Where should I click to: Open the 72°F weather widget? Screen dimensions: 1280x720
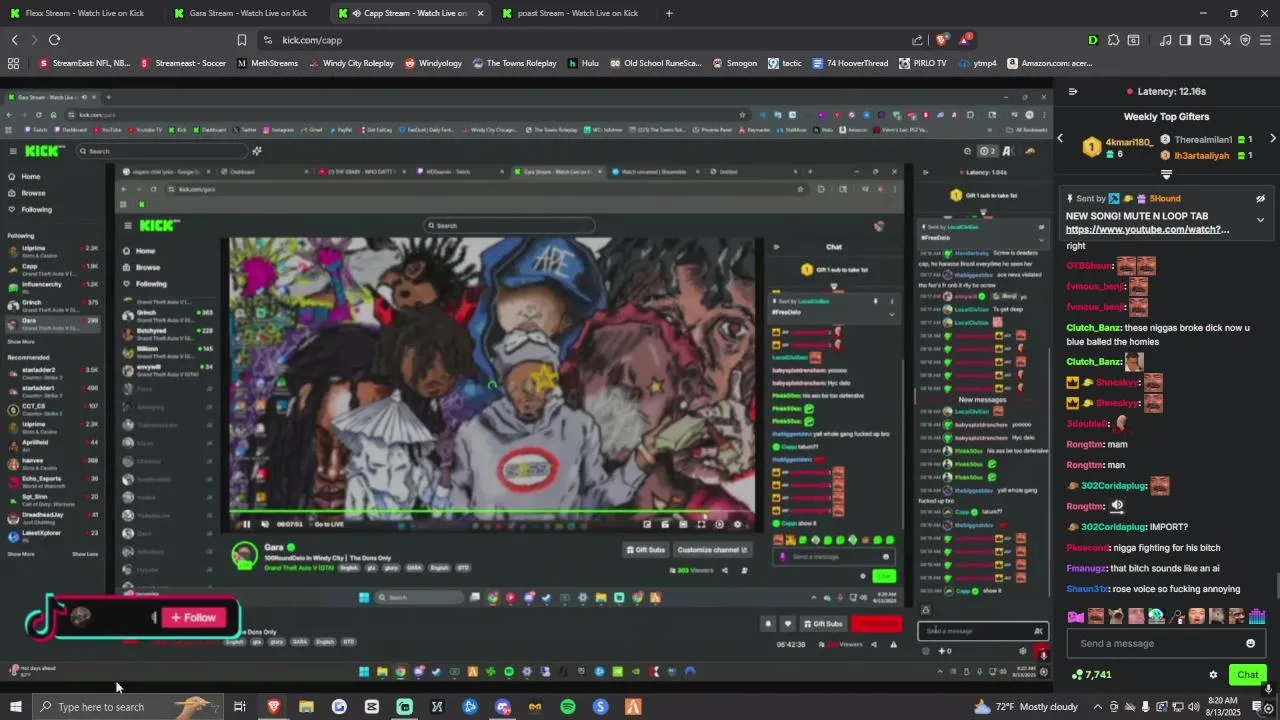point(1026,707)
